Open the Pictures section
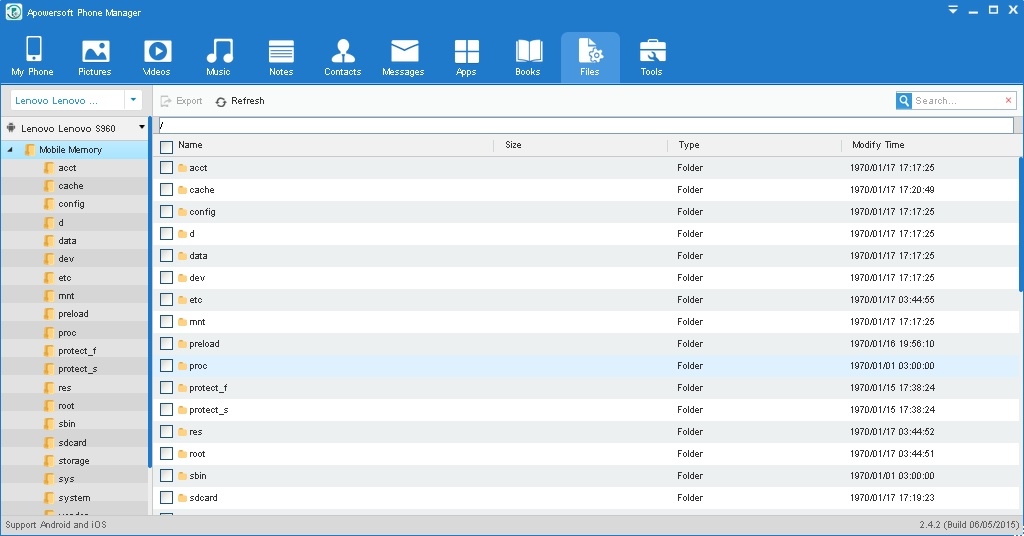1024x536 pixels. click(x=95, y=57)
